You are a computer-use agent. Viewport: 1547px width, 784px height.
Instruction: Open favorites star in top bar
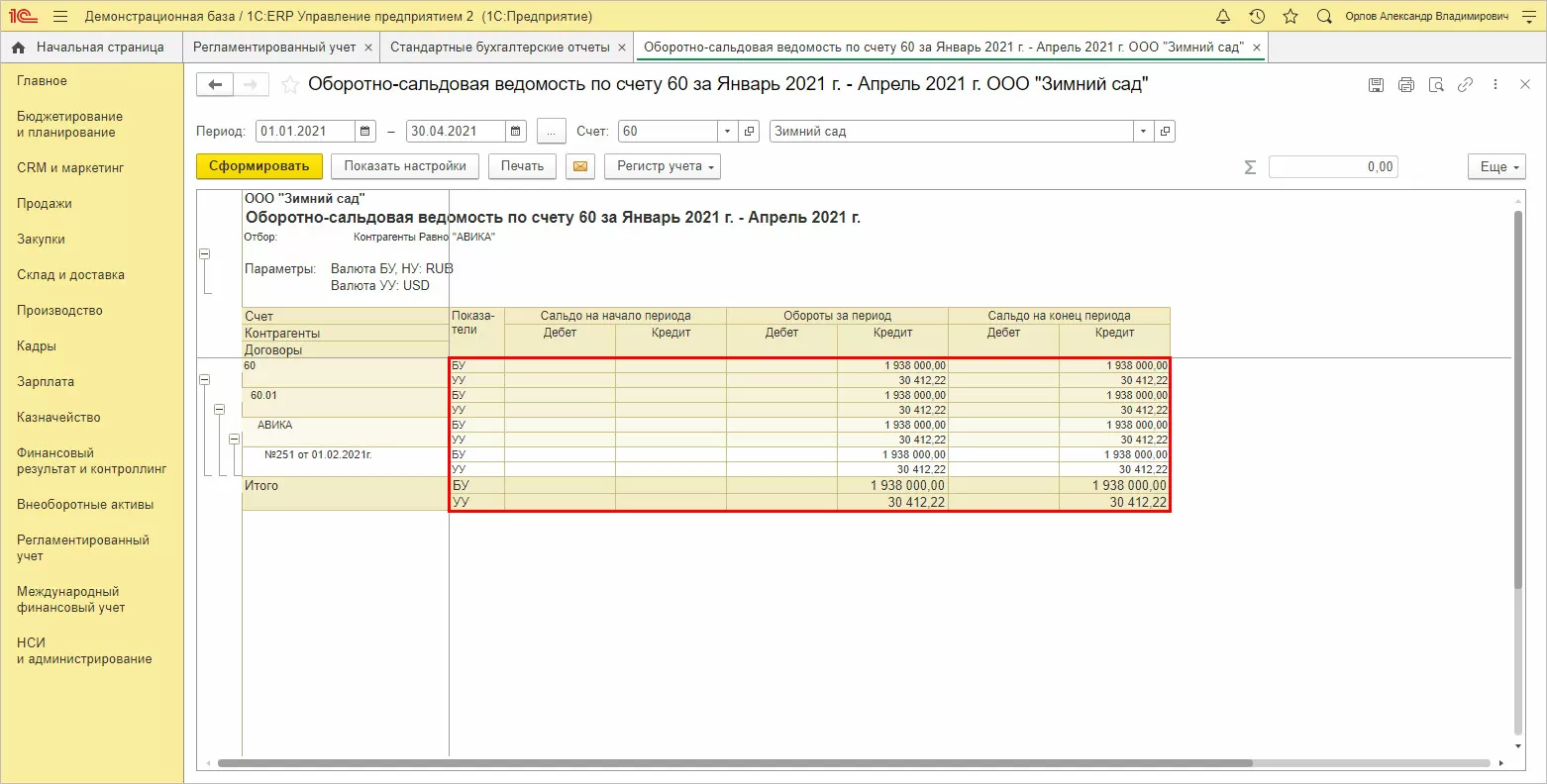(x=1290, y=17)
